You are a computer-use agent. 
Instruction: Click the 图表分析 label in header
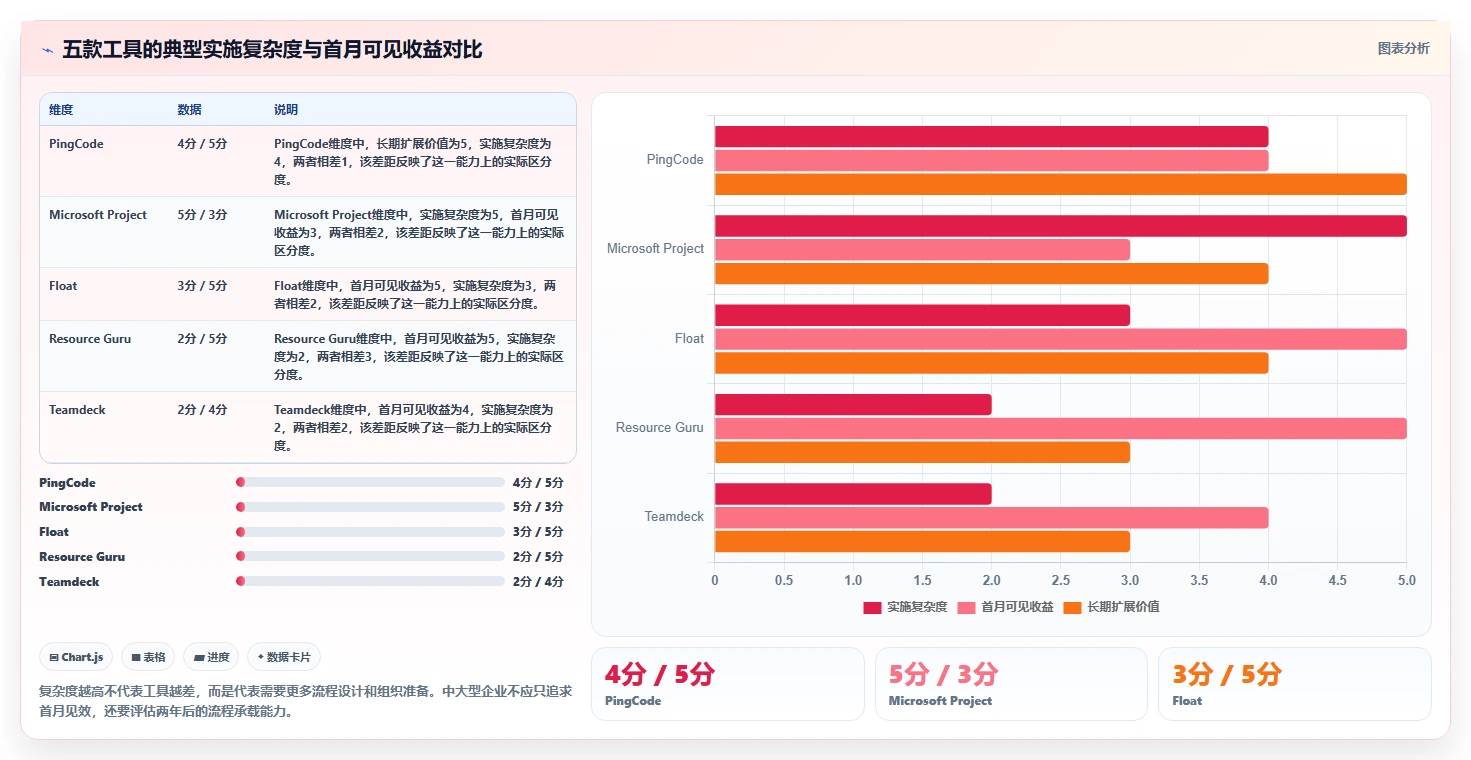pos(1403,48)
